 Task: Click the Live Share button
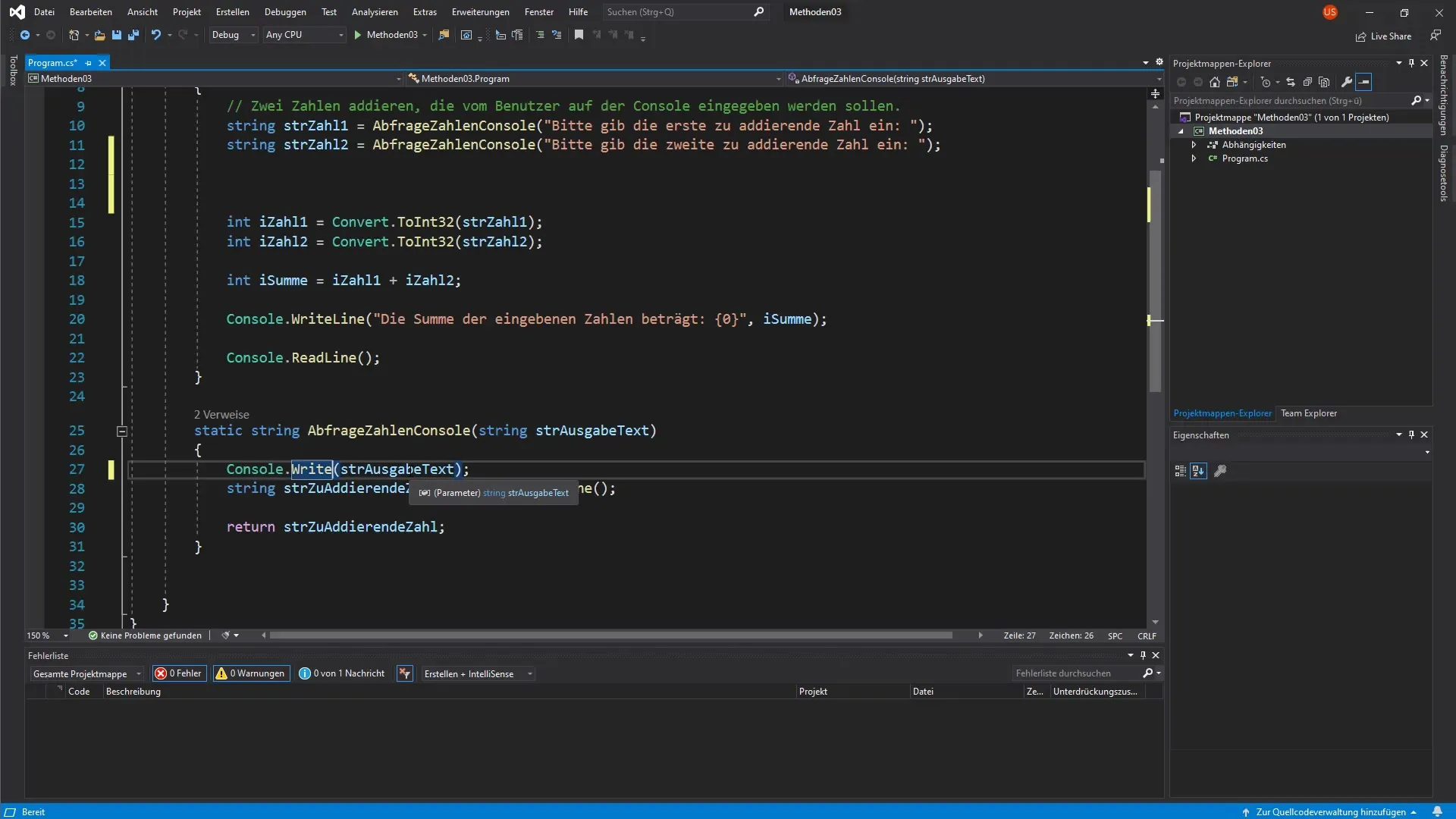coord(1383,36)
